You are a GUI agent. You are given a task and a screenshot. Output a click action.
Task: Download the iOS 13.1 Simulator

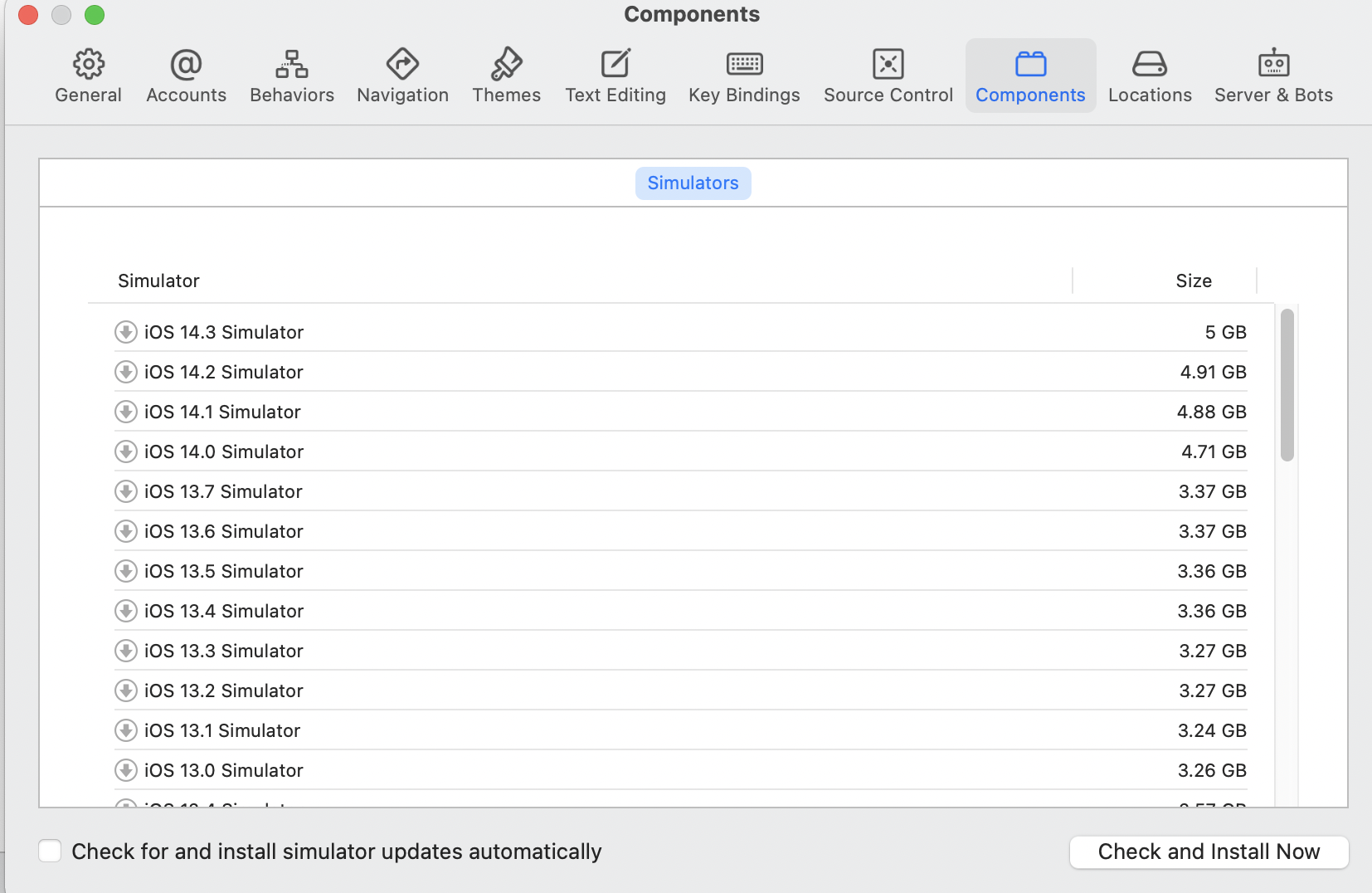click(125, 730)
